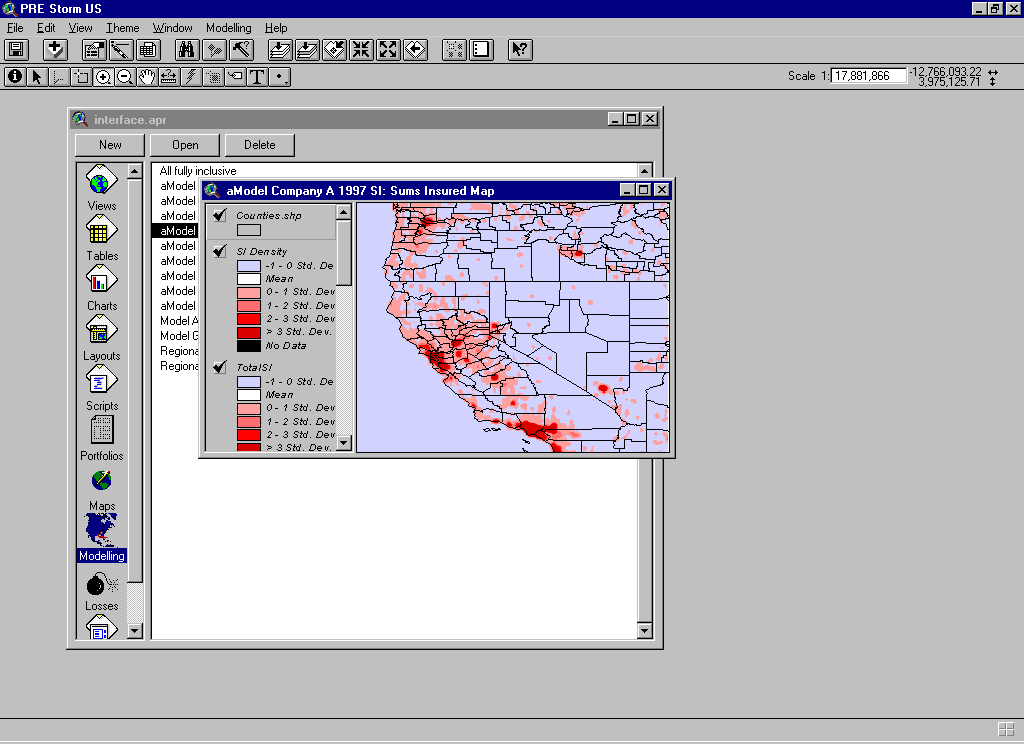
Task: Open the Layouts icon in project sidebar
Action: tap(101, 331)
